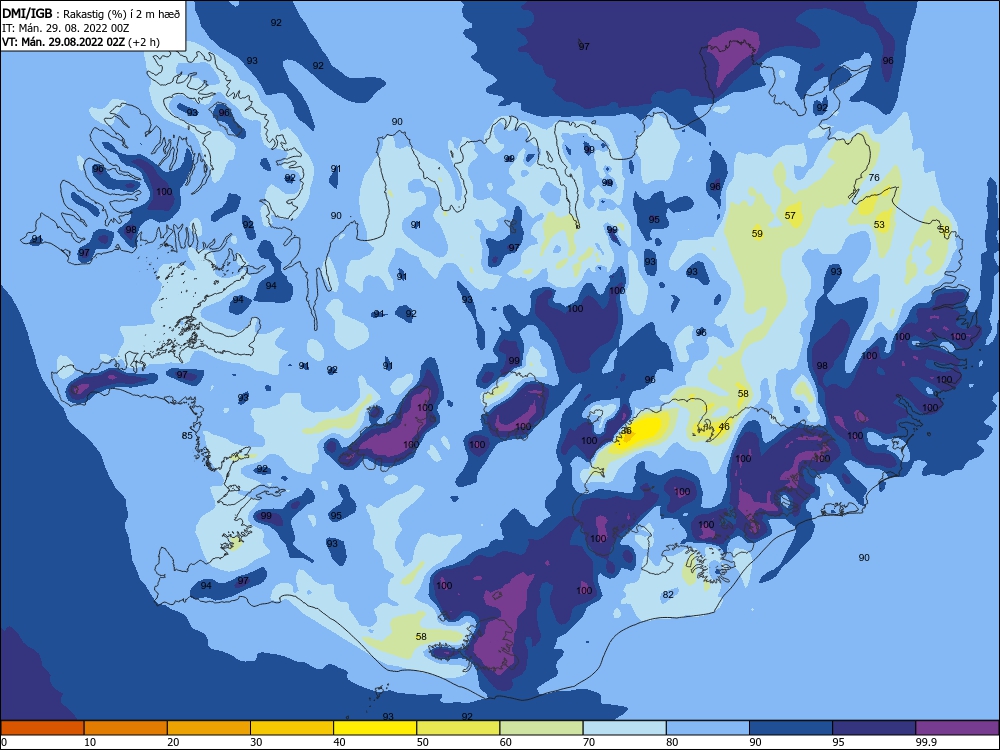Click the legend tick label '60'

coord(506,742)
